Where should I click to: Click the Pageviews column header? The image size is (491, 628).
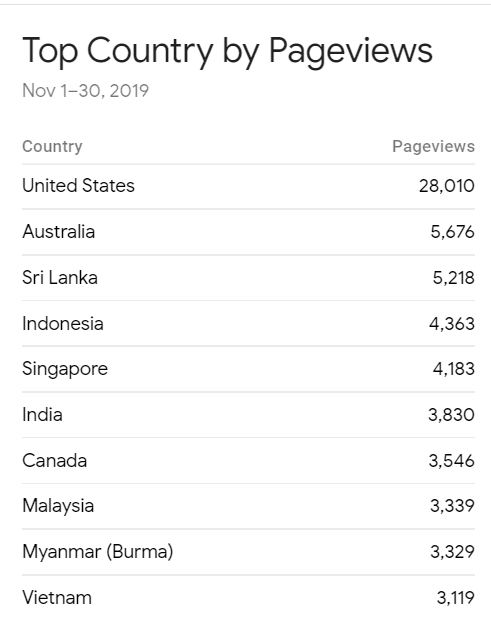point(433,147)
